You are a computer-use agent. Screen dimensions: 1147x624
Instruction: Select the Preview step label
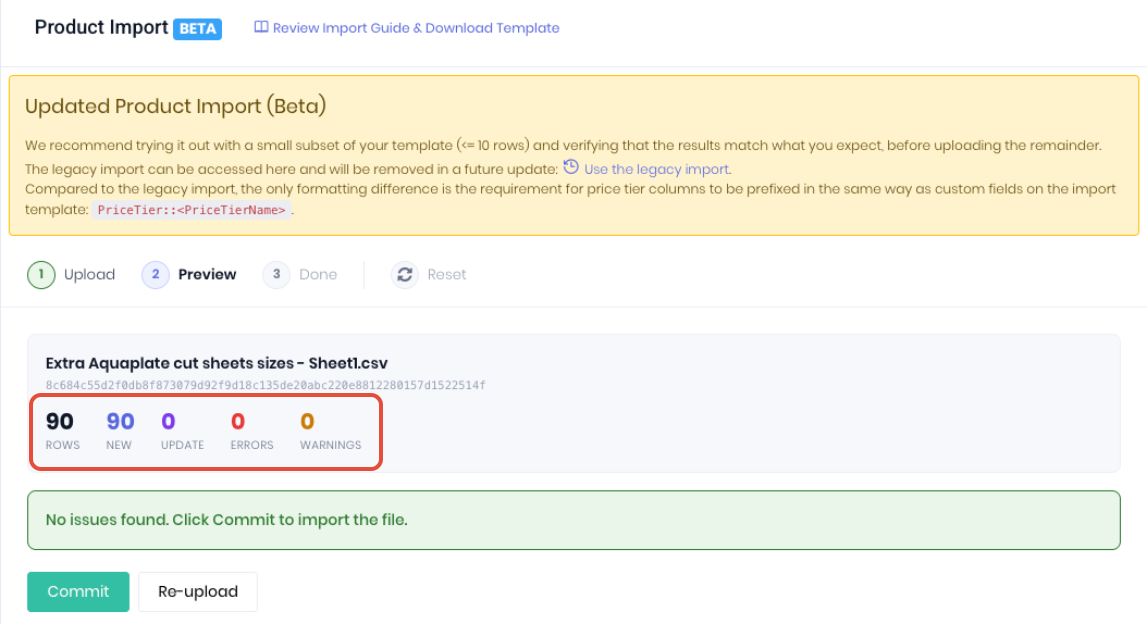[x=207, y=275]
